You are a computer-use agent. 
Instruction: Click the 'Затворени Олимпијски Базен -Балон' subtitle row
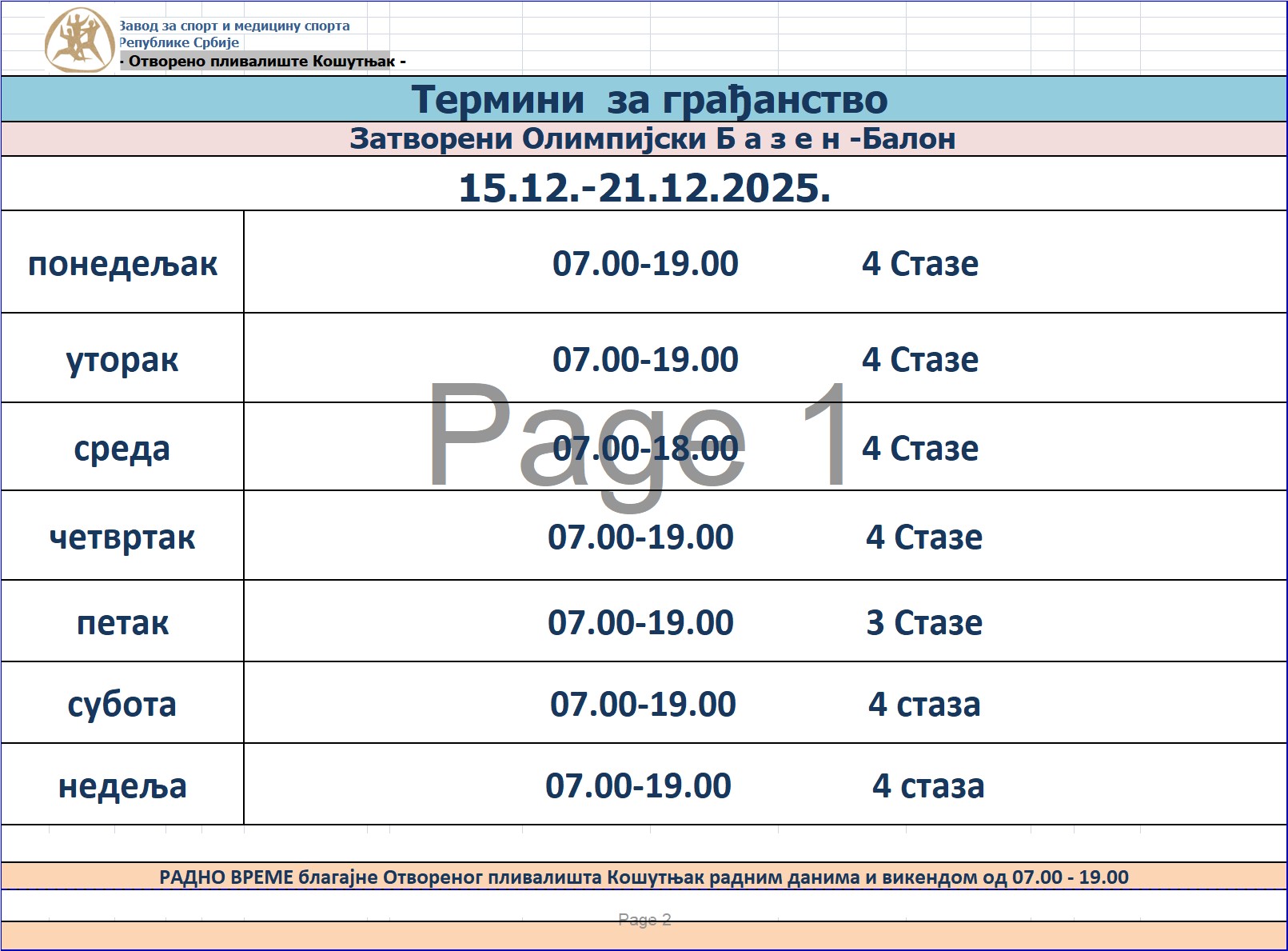[652, 139]
